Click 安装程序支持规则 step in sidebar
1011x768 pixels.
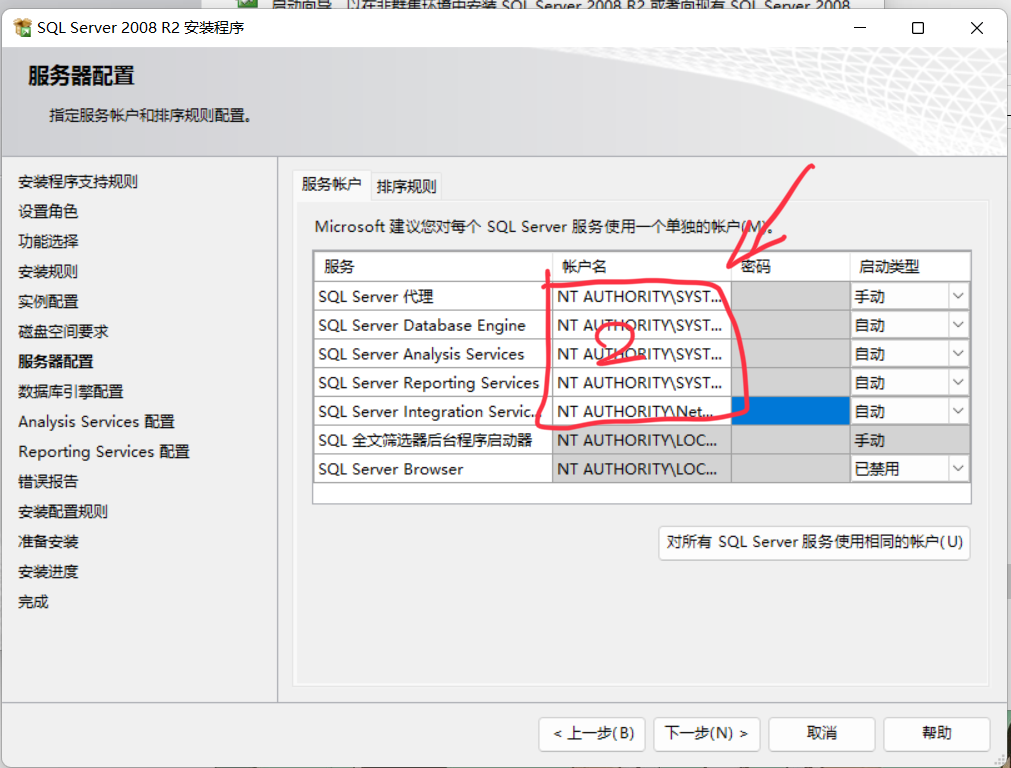(78, 182)
